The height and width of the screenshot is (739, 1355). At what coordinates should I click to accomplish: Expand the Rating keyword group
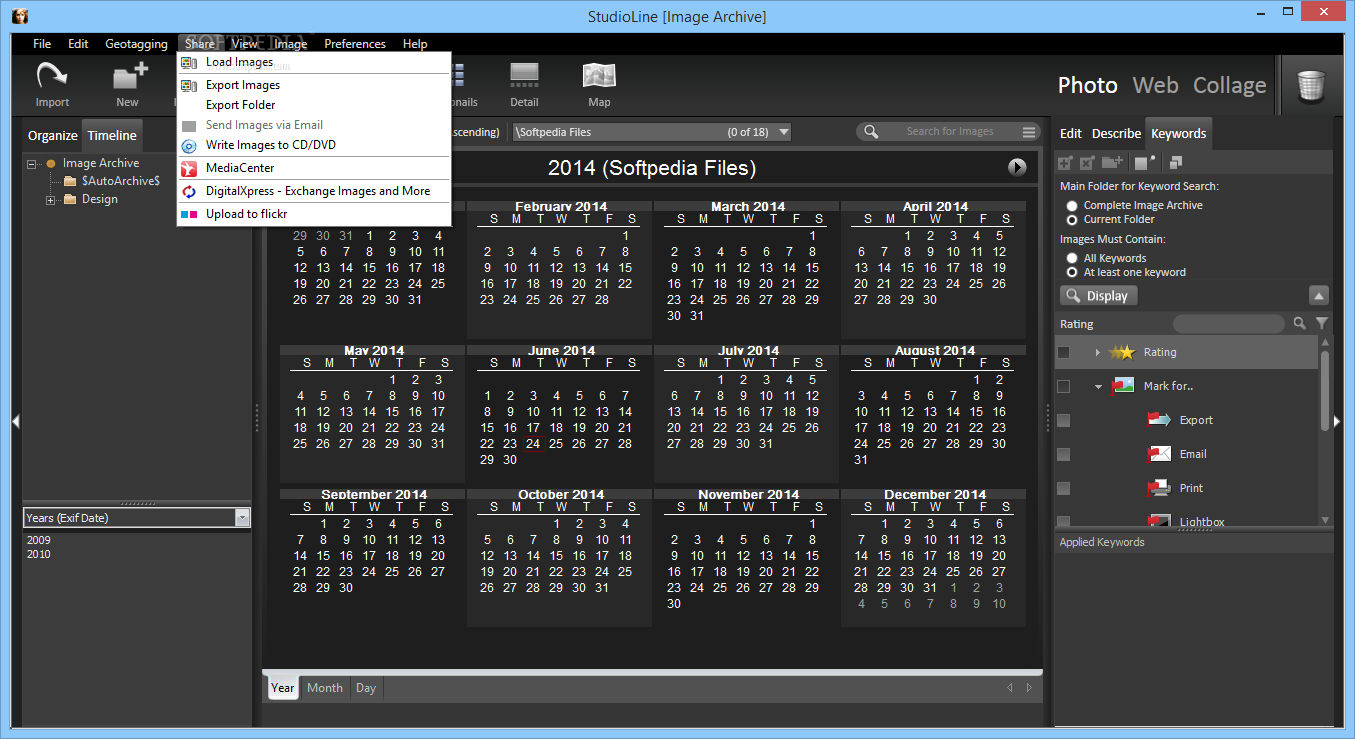click(x=1097, y=352)
